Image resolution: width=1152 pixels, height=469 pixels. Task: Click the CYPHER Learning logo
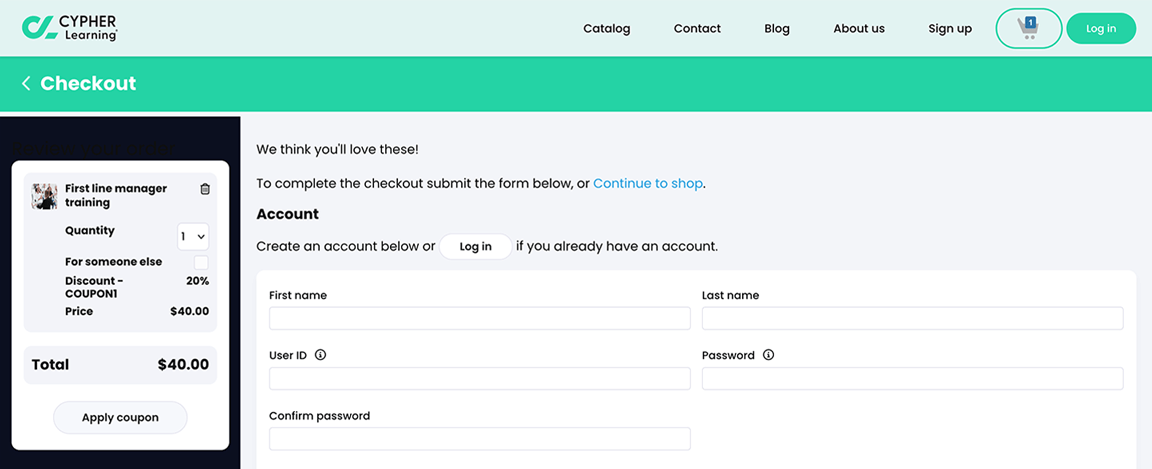pyautogui.click(x=70, y=28)
